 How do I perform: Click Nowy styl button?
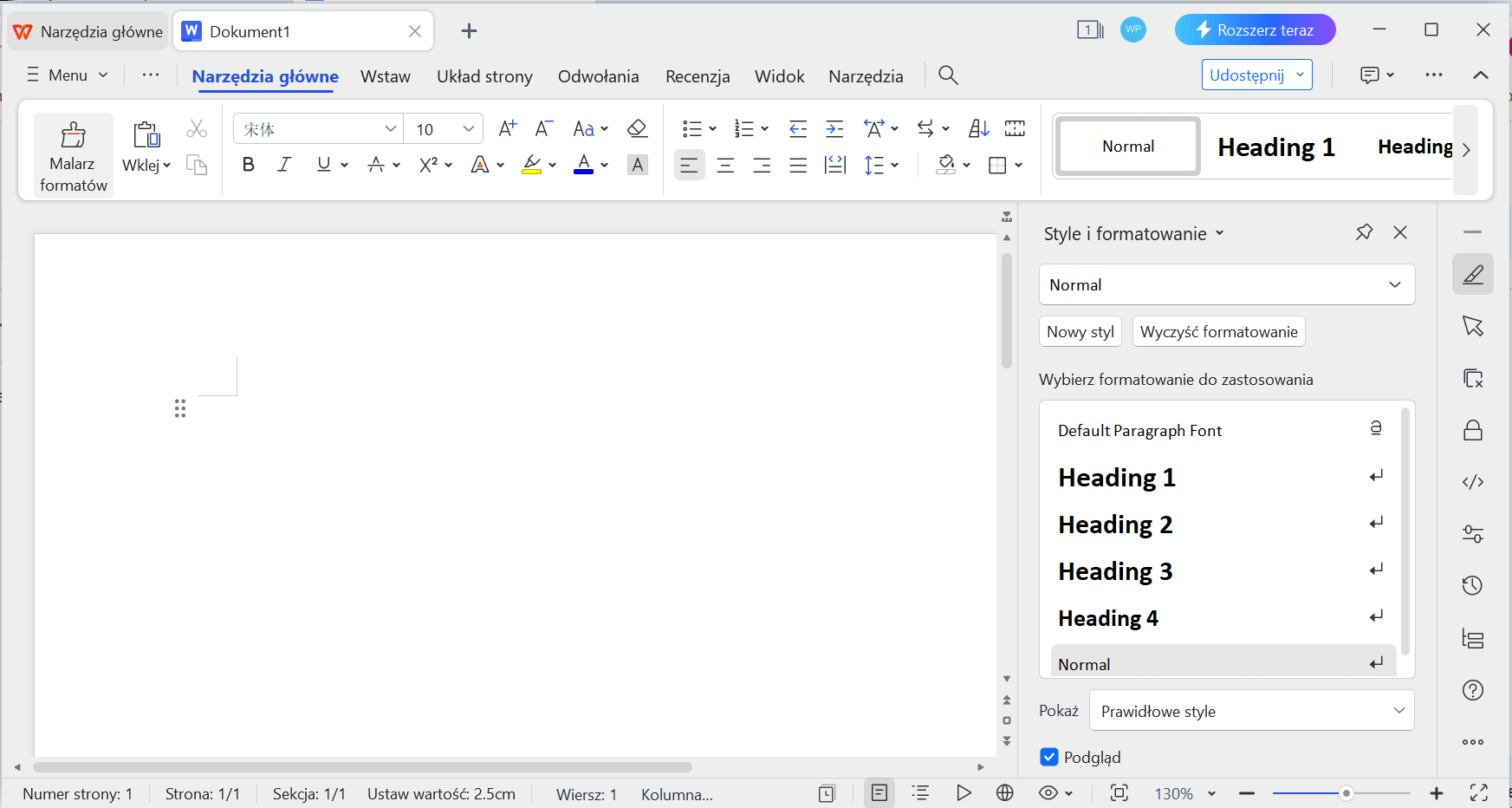point(1080,332)
